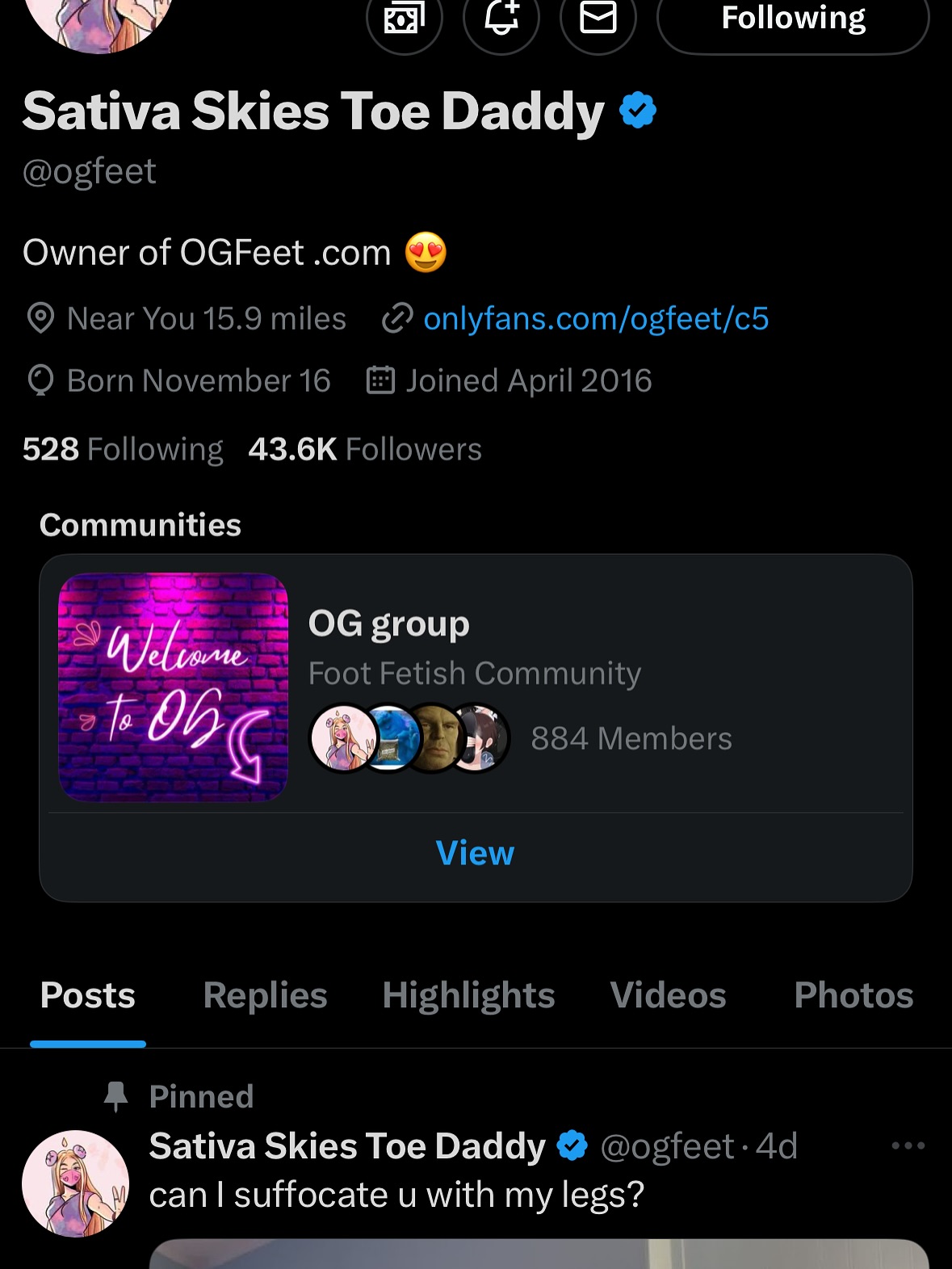Open the onlyfans.com/ogfeet/c5 link
952x1269 pixels.
click(596, 319)
